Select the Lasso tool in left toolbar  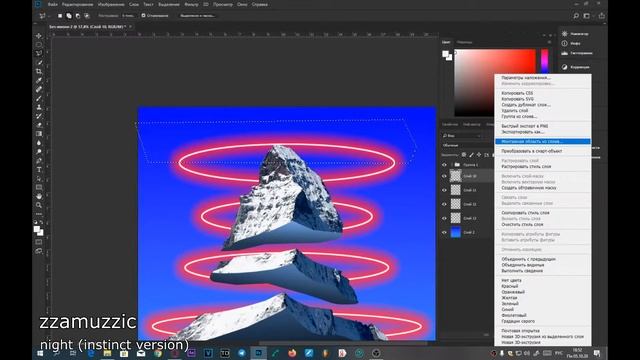pos(39,53)
